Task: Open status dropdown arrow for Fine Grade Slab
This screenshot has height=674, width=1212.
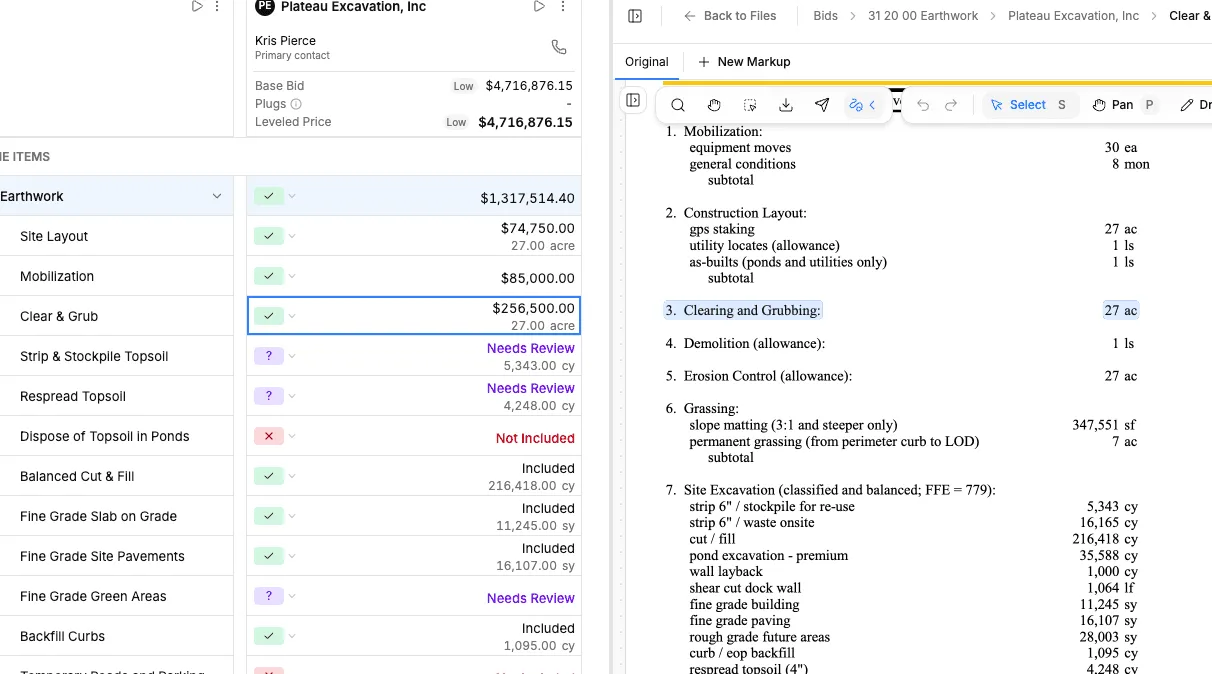Action: tap(292, 516)
